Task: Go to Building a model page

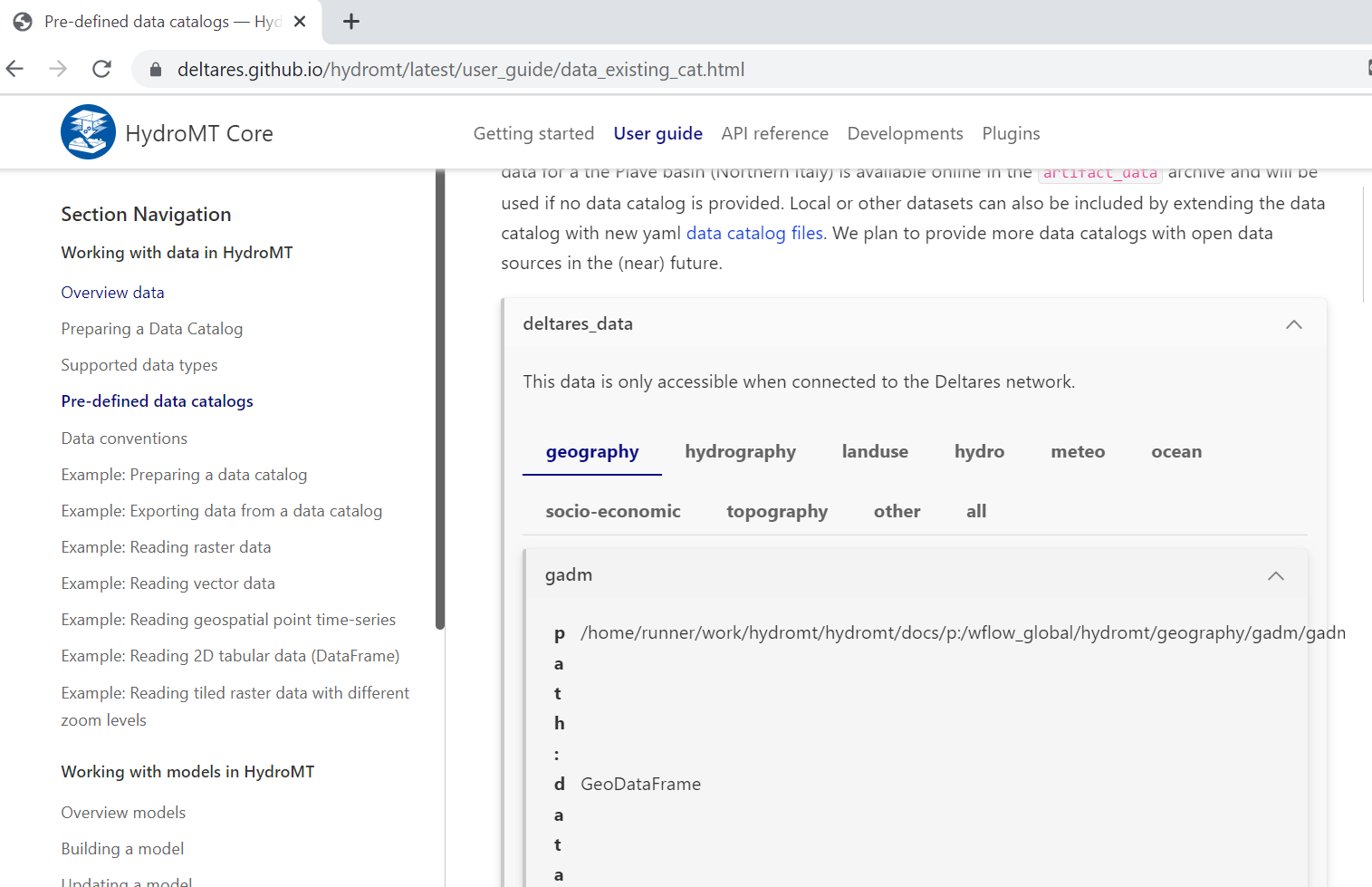Action: coord(122,848)
